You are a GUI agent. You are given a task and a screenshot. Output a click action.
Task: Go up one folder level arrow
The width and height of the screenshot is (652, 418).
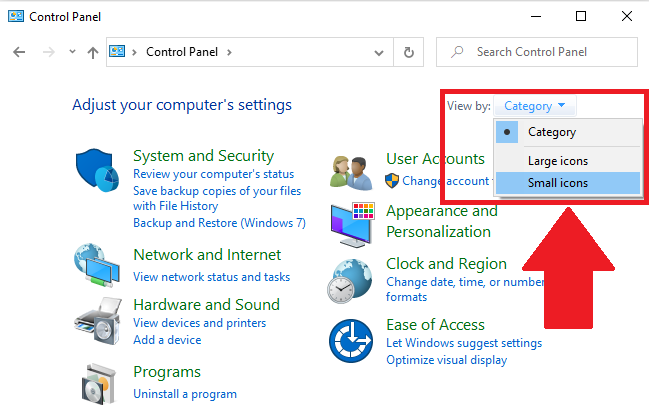pos(92,52)
